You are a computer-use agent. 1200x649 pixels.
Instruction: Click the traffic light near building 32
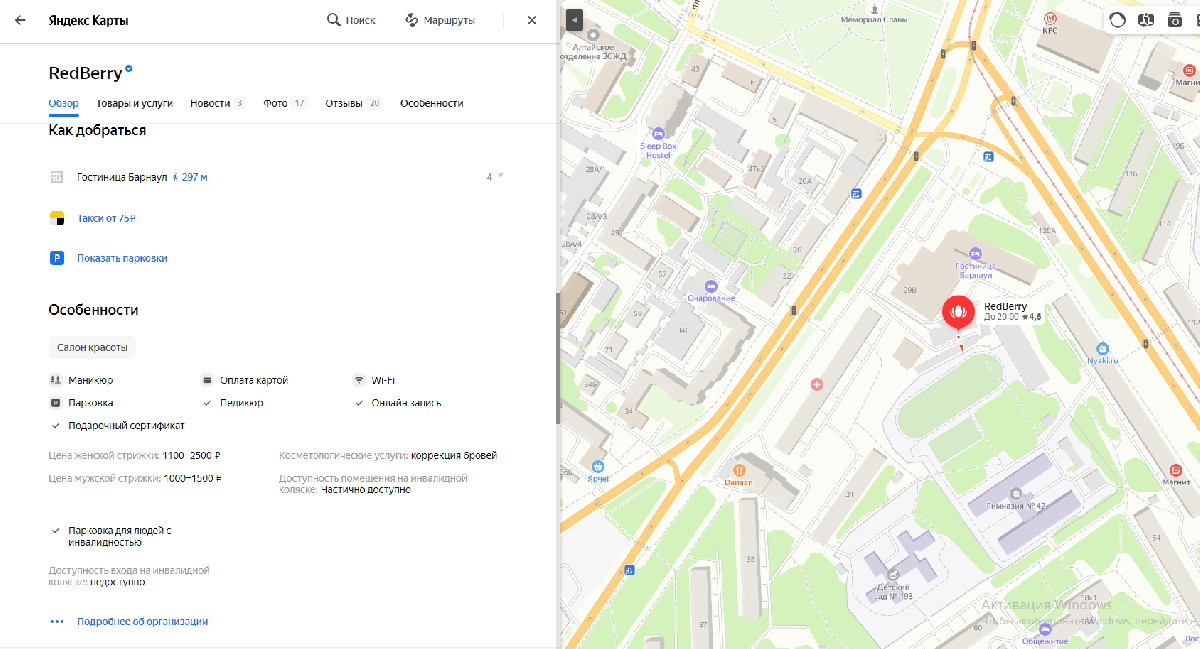pyautogui.click(x=793, y=311)
